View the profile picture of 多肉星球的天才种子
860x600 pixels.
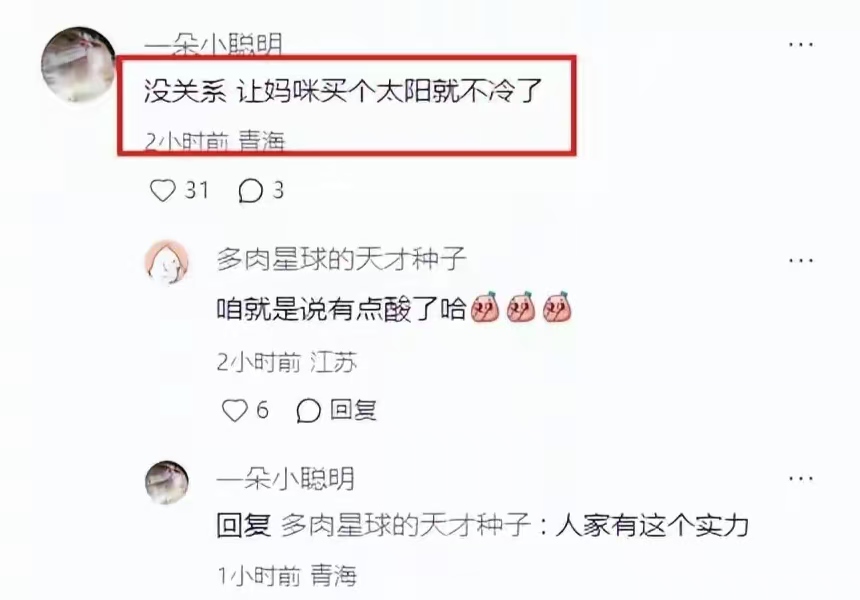click(167, 262)
